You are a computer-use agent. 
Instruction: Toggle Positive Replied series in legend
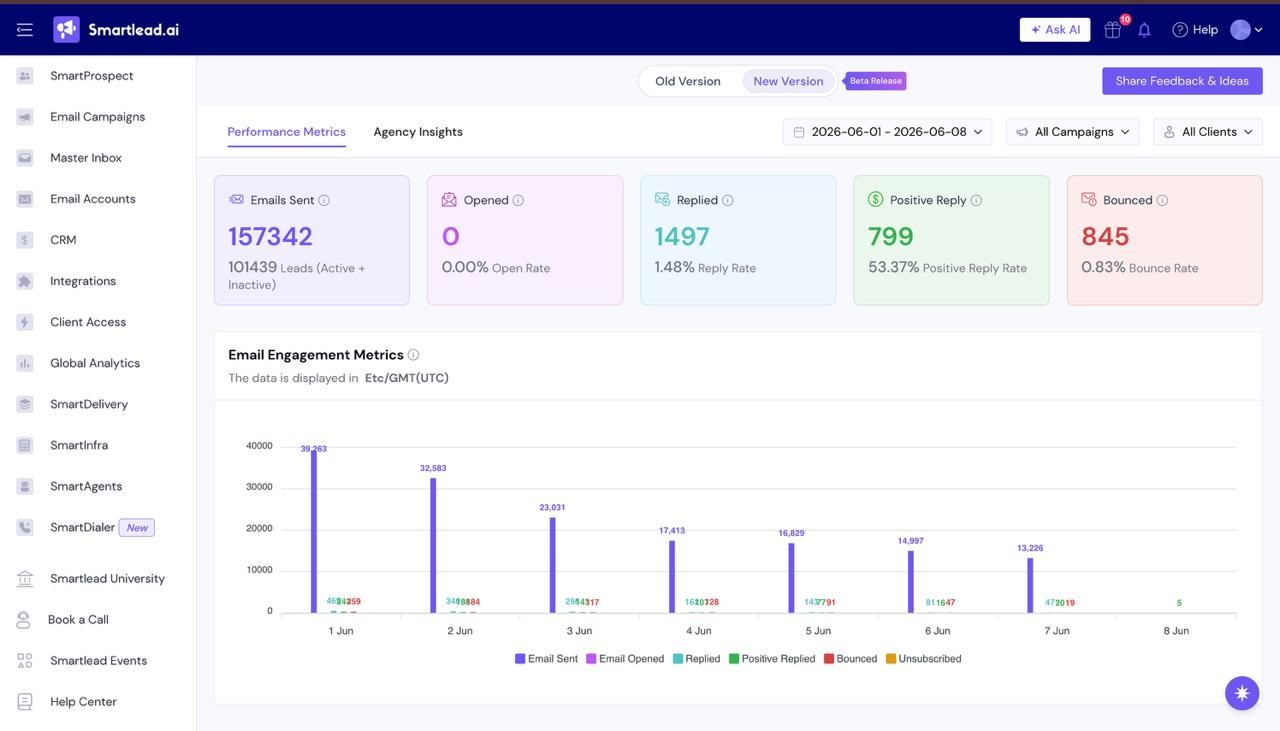point(772,659)
